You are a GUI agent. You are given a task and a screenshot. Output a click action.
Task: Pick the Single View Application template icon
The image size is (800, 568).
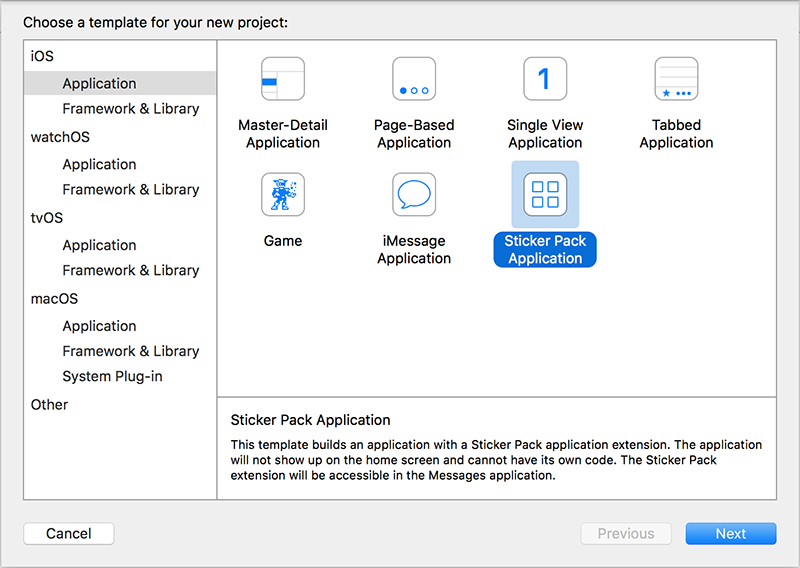[x=545, y=79]
